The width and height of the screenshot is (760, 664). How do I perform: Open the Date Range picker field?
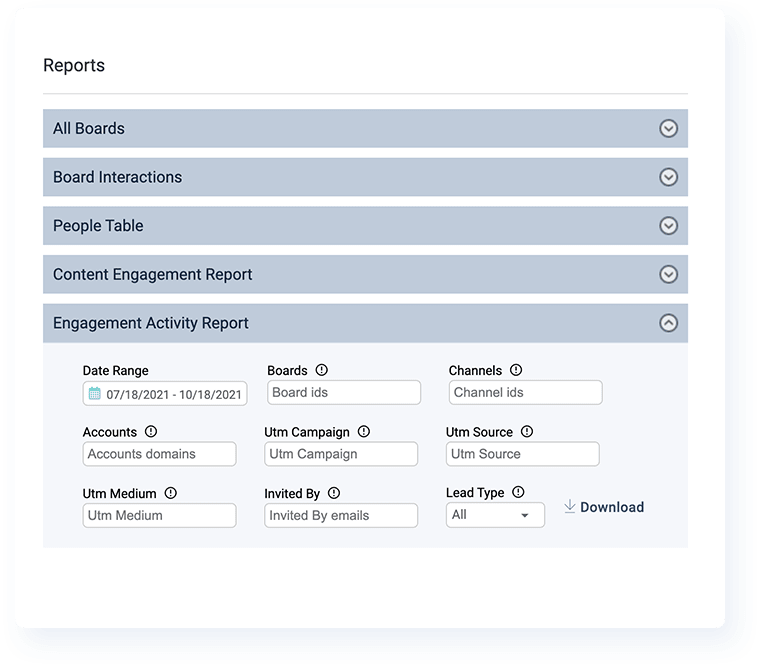point(165,394)
